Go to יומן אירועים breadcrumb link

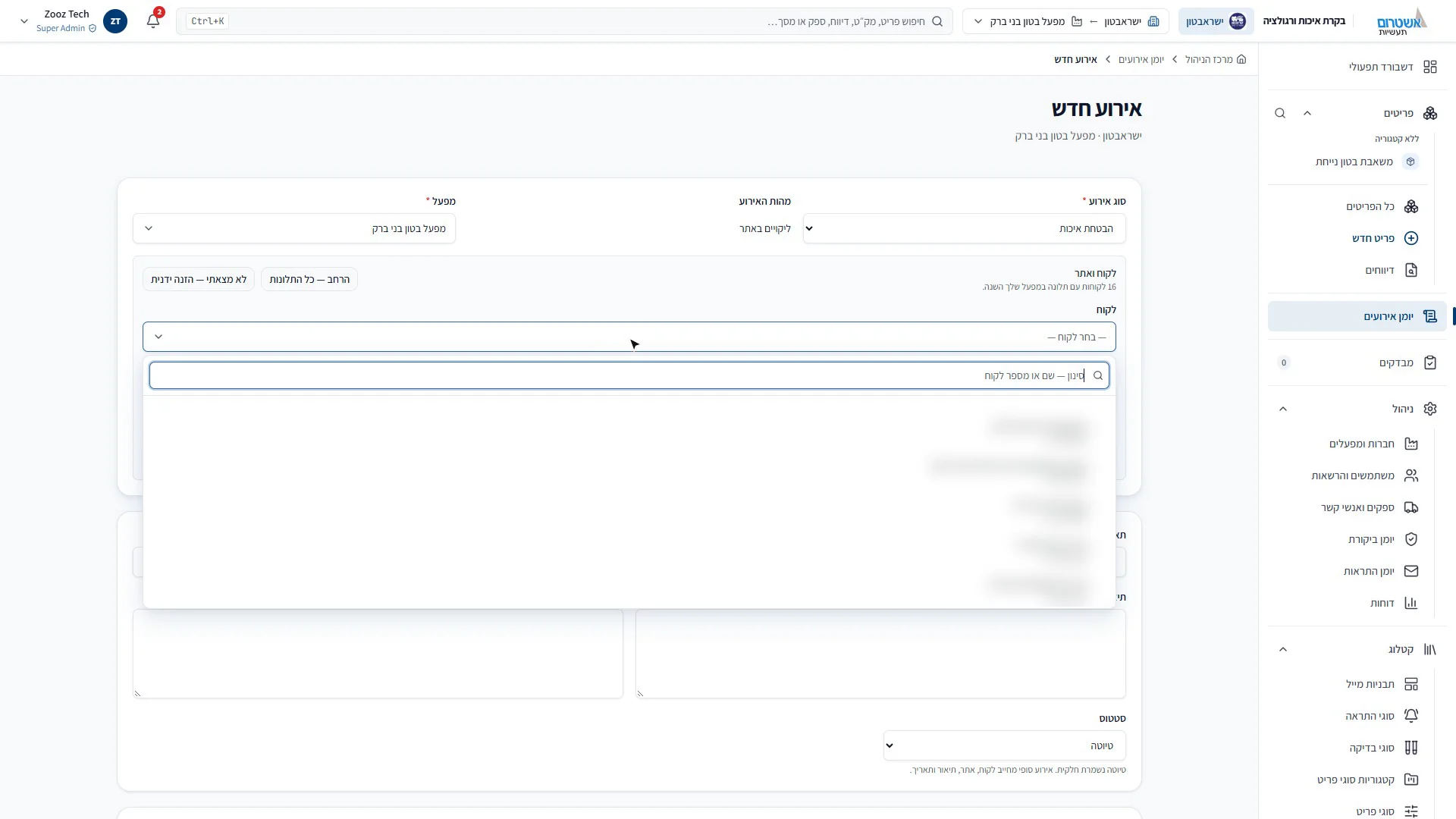(1141, 59)
